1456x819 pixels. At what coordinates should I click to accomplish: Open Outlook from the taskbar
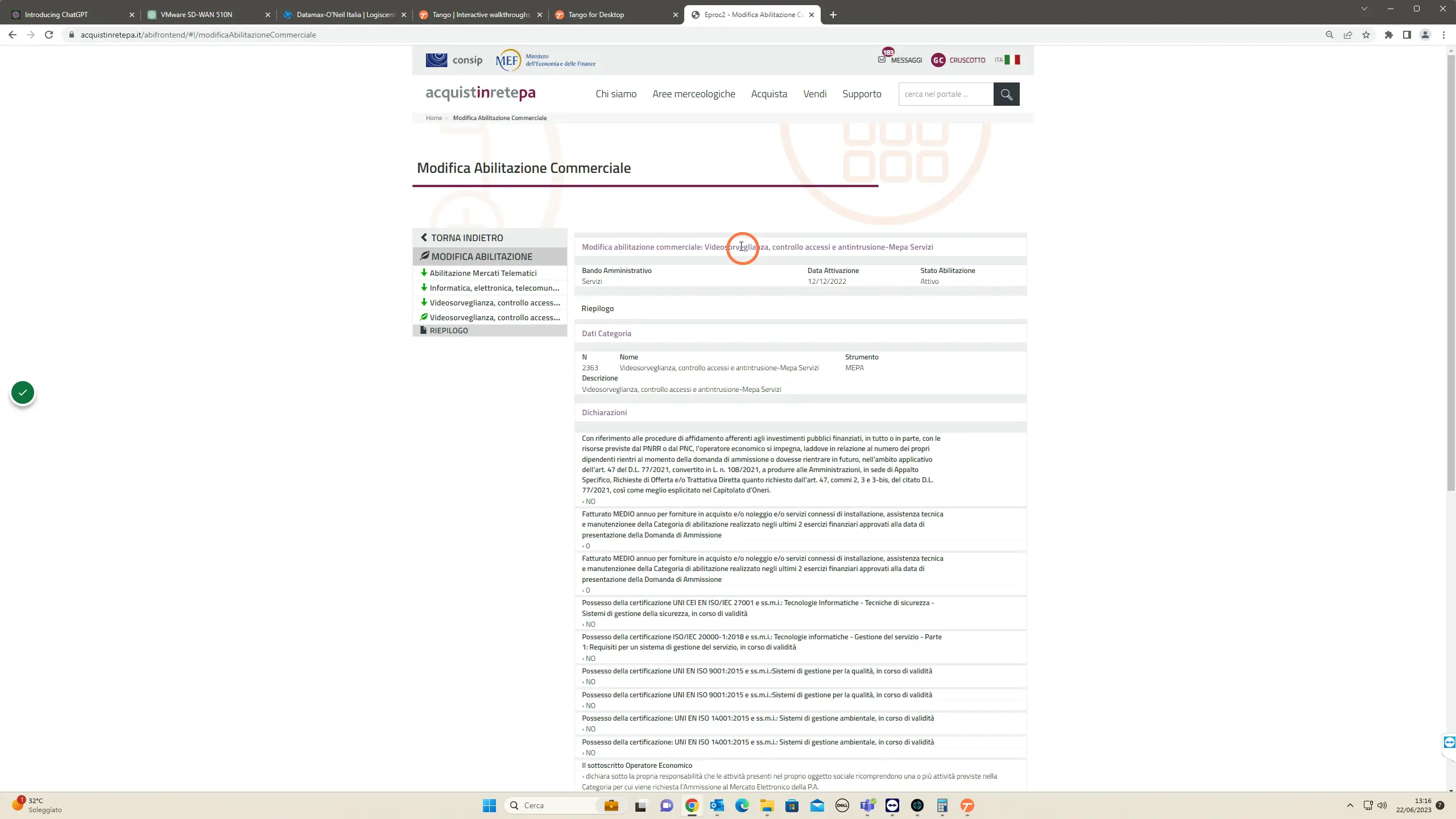717,805
